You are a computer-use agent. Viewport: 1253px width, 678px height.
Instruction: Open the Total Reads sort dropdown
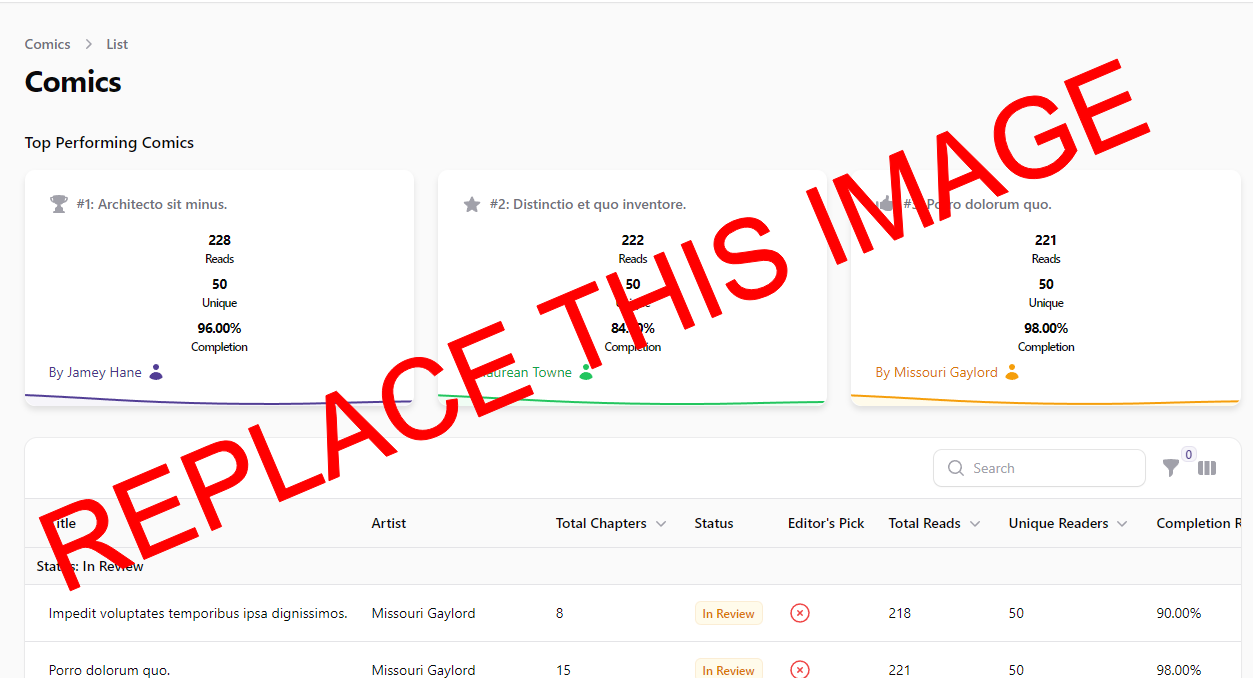(x=974, y=522)
